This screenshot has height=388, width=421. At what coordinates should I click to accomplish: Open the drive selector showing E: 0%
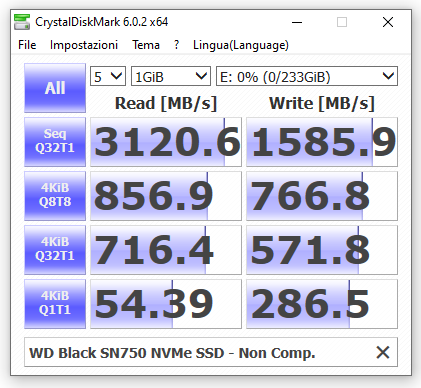coord(307,76)
